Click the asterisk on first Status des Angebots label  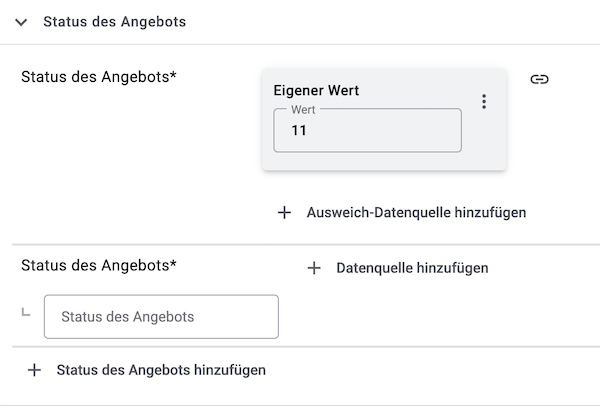(x=173, y=74)
